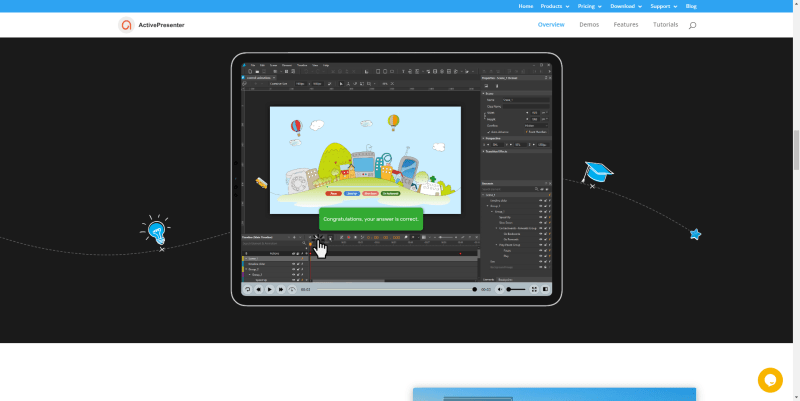This screenshot has height=401, width=800.
Task: Click the video player volume slider
Action: (x=516, y=289)
